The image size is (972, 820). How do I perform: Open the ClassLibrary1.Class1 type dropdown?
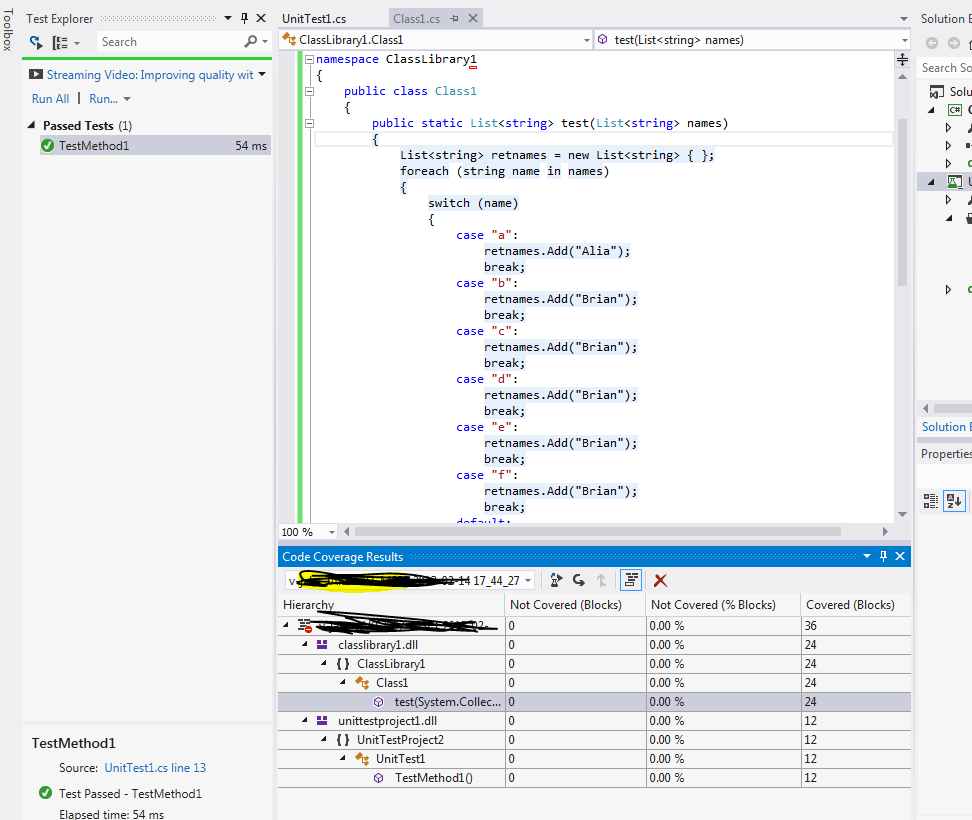coord(436,40)
